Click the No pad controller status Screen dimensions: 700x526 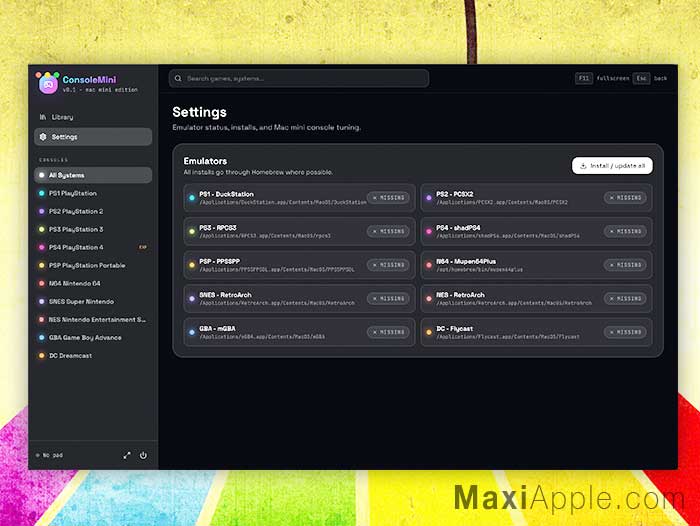[x=50, y=455]
